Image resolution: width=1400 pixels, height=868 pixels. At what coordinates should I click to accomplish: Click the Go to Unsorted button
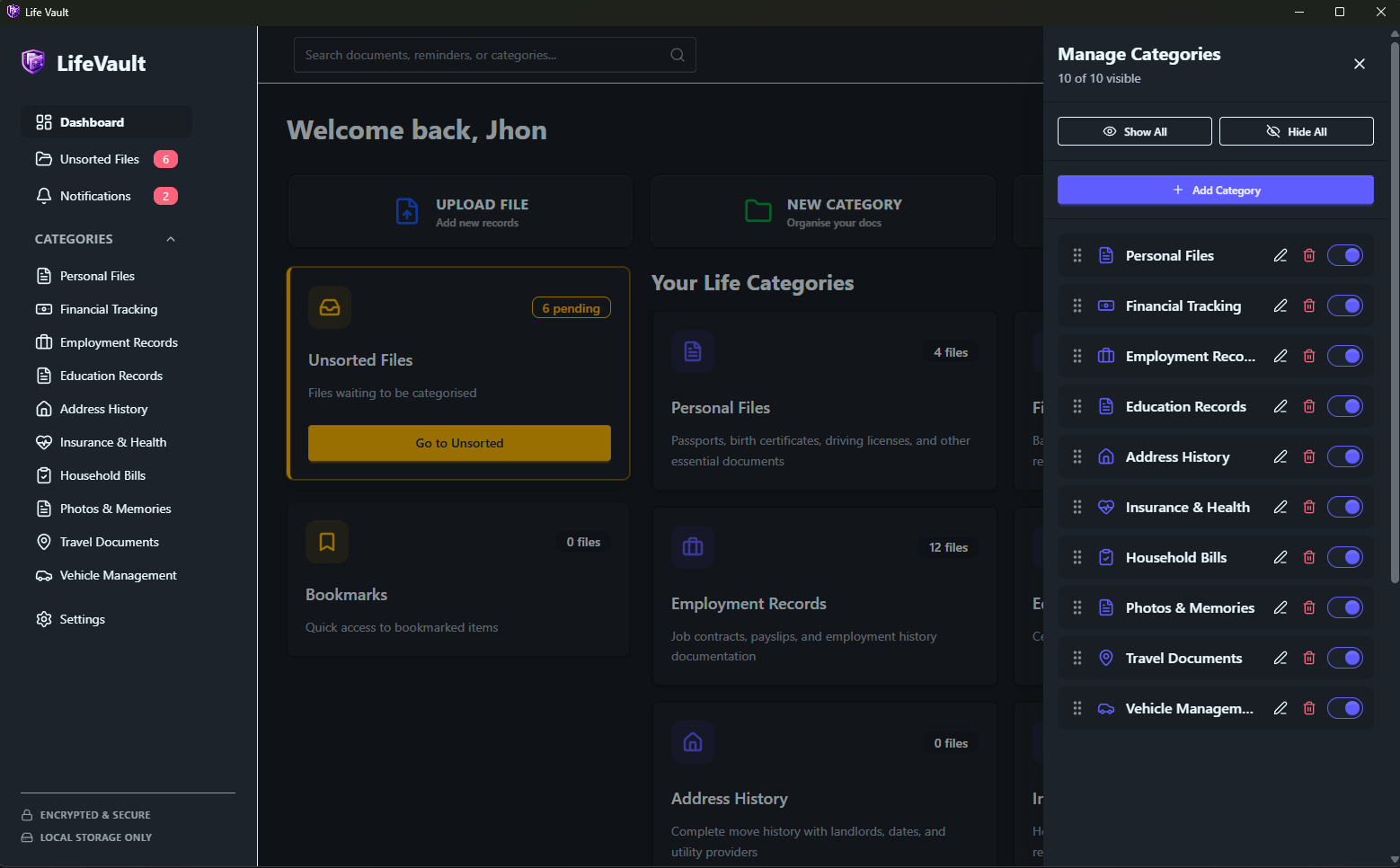point(459,443)
